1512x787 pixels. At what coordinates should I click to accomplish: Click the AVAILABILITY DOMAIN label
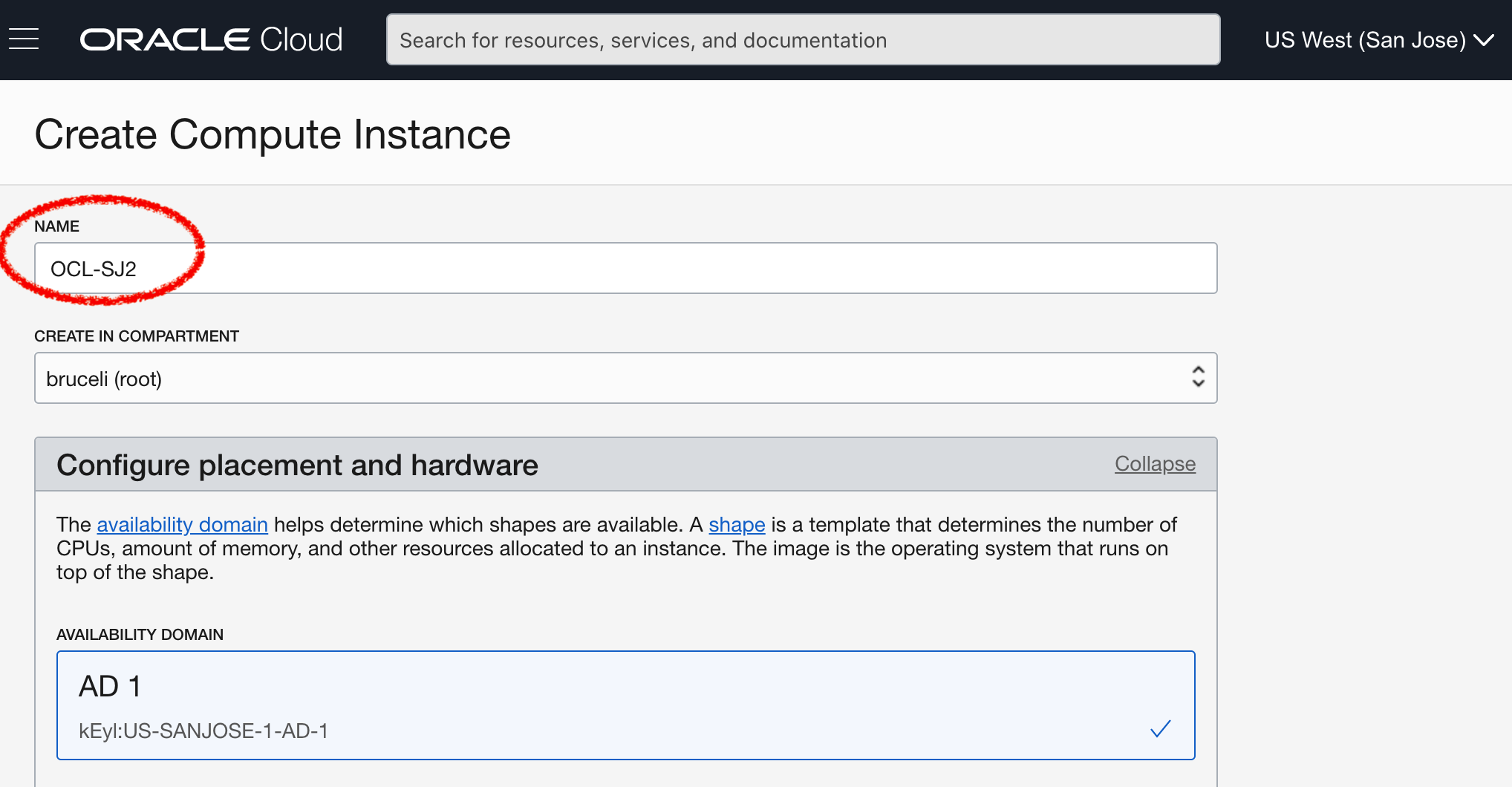(x=140, y=635)
